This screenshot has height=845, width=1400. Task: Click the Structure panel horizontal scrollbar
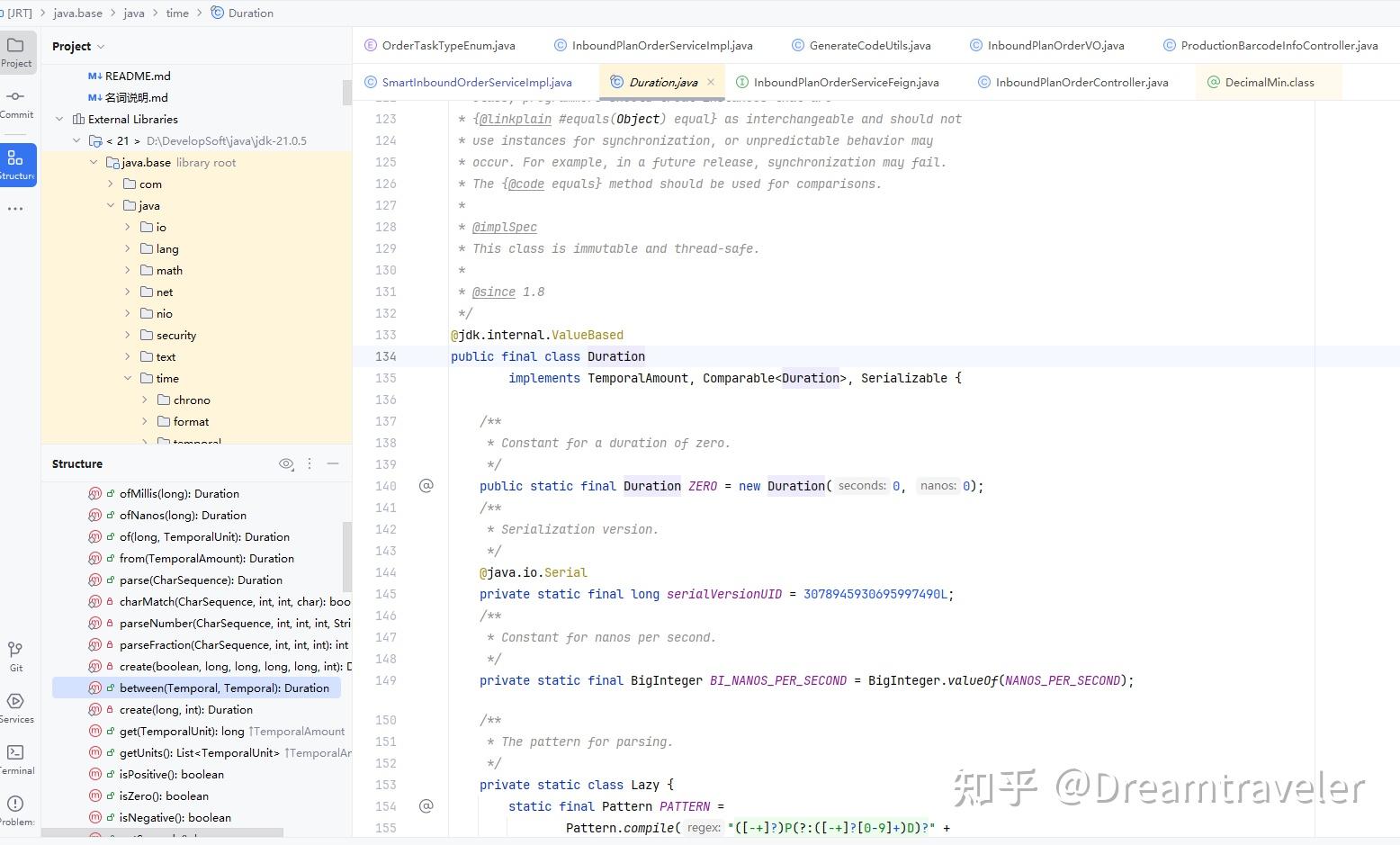(162, 832)
